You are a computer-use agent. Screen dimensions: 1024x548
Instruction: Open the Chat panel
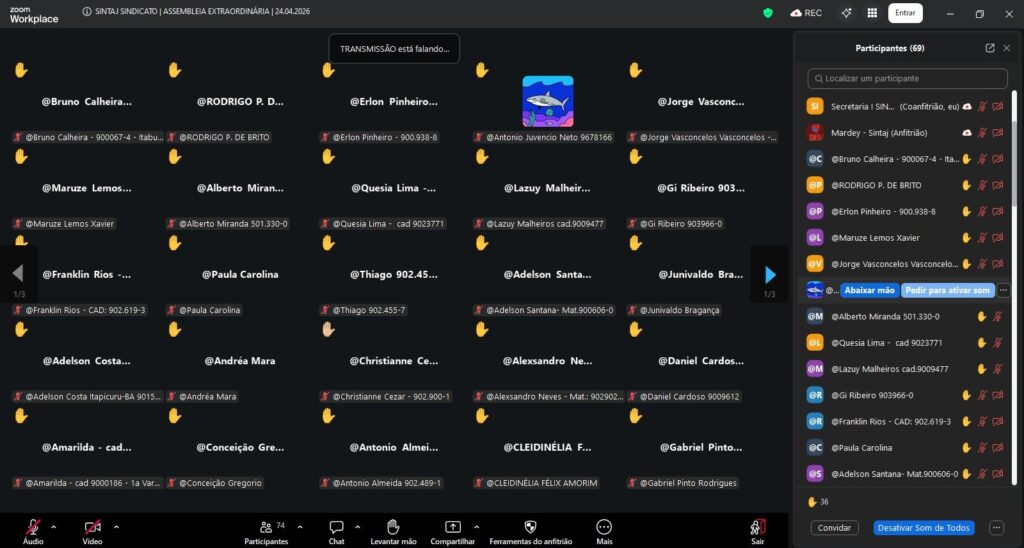pyautogui.click(x=337, y=526)
